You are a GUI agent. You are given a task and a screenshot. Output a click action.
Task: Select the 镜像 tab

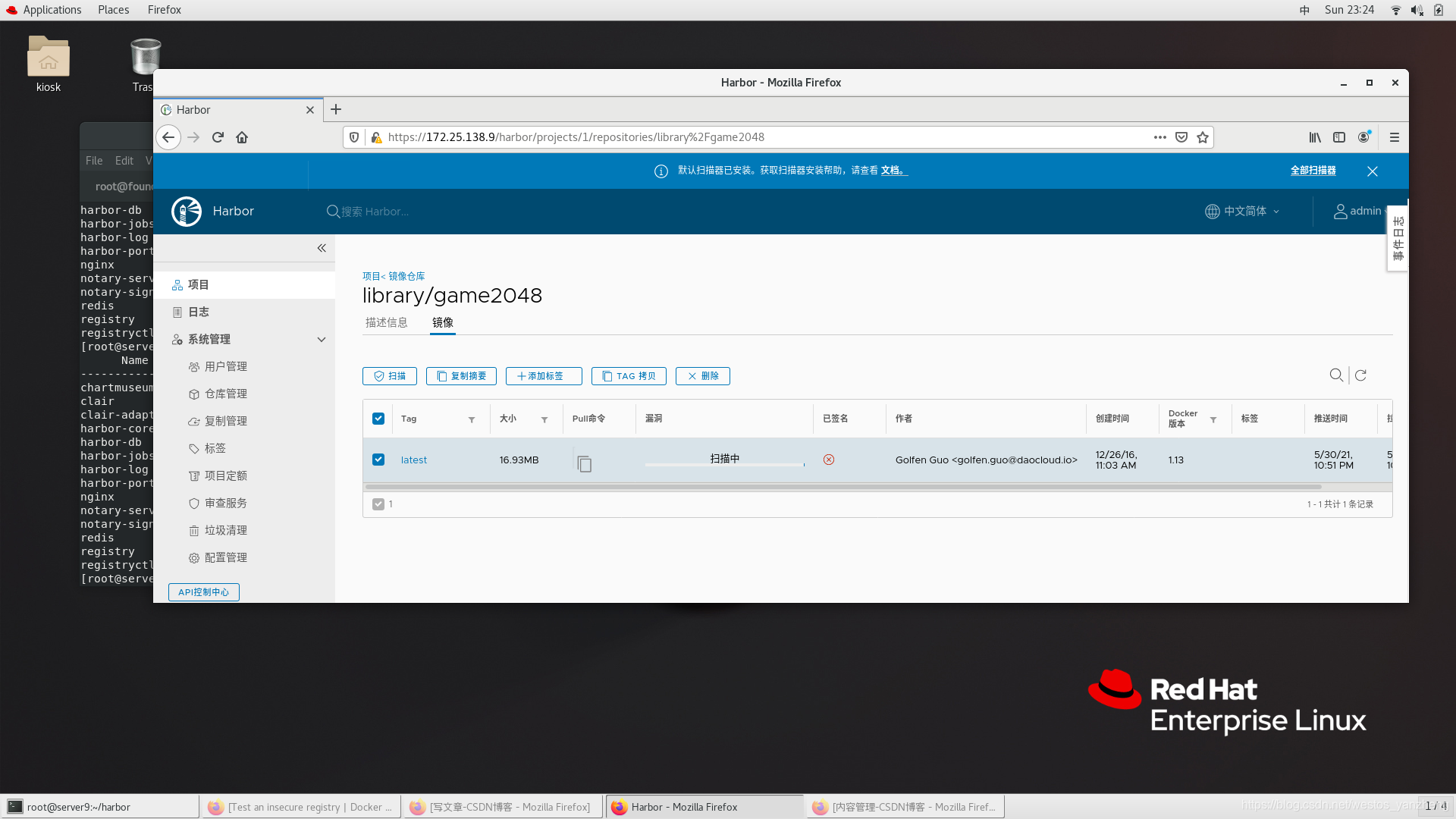pos(443,322)
